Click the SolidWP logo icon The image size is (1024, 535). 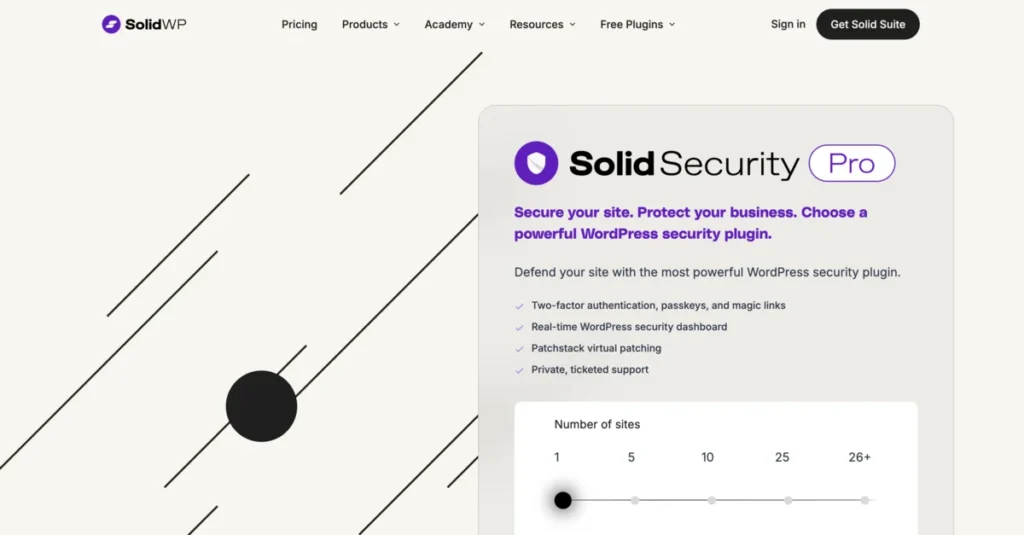click(x=111, y=24)
